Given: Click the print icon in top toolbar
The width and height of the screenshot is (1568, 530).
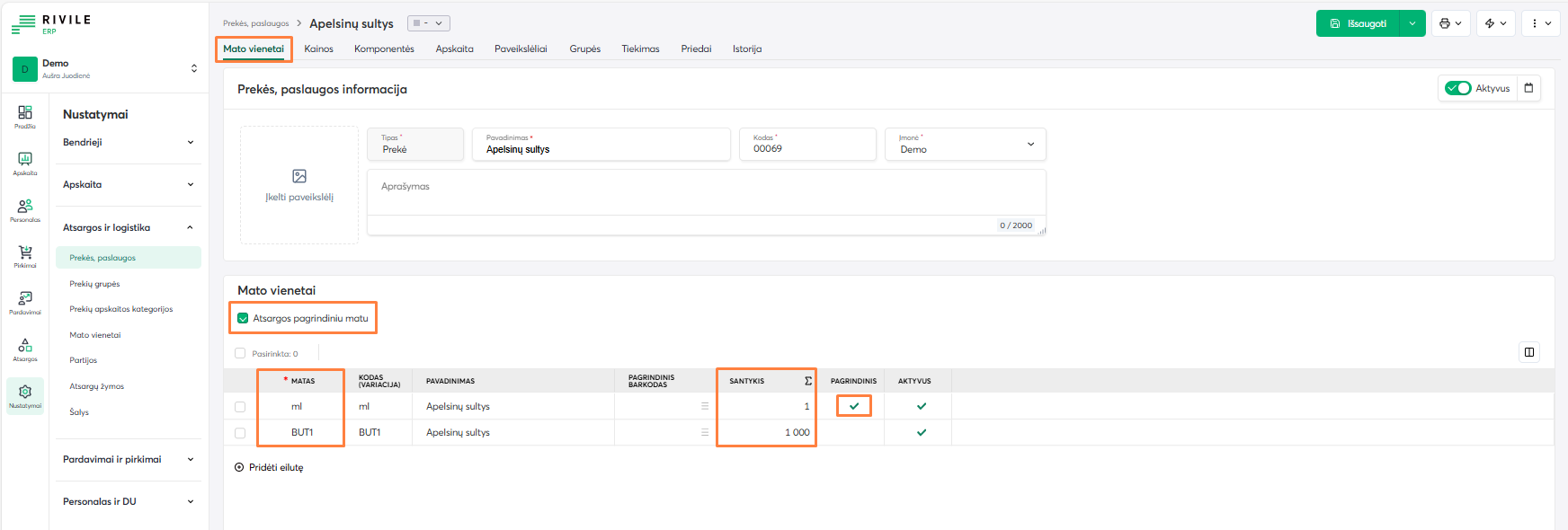Looking at the screenshot, I should pos(1448,23).
